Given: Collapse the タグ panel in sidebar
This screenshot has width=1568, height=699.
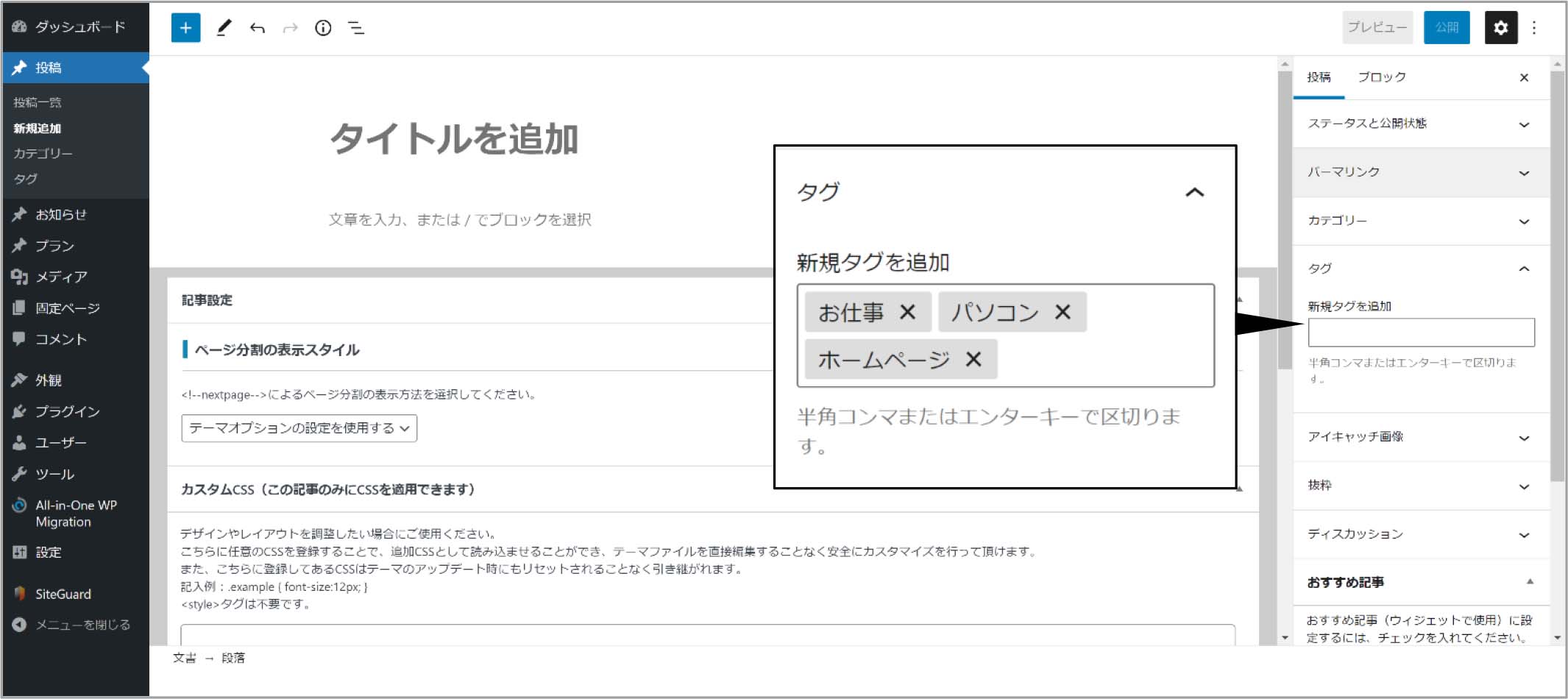Looking at the screenshot, I should tap(1524, 269).
